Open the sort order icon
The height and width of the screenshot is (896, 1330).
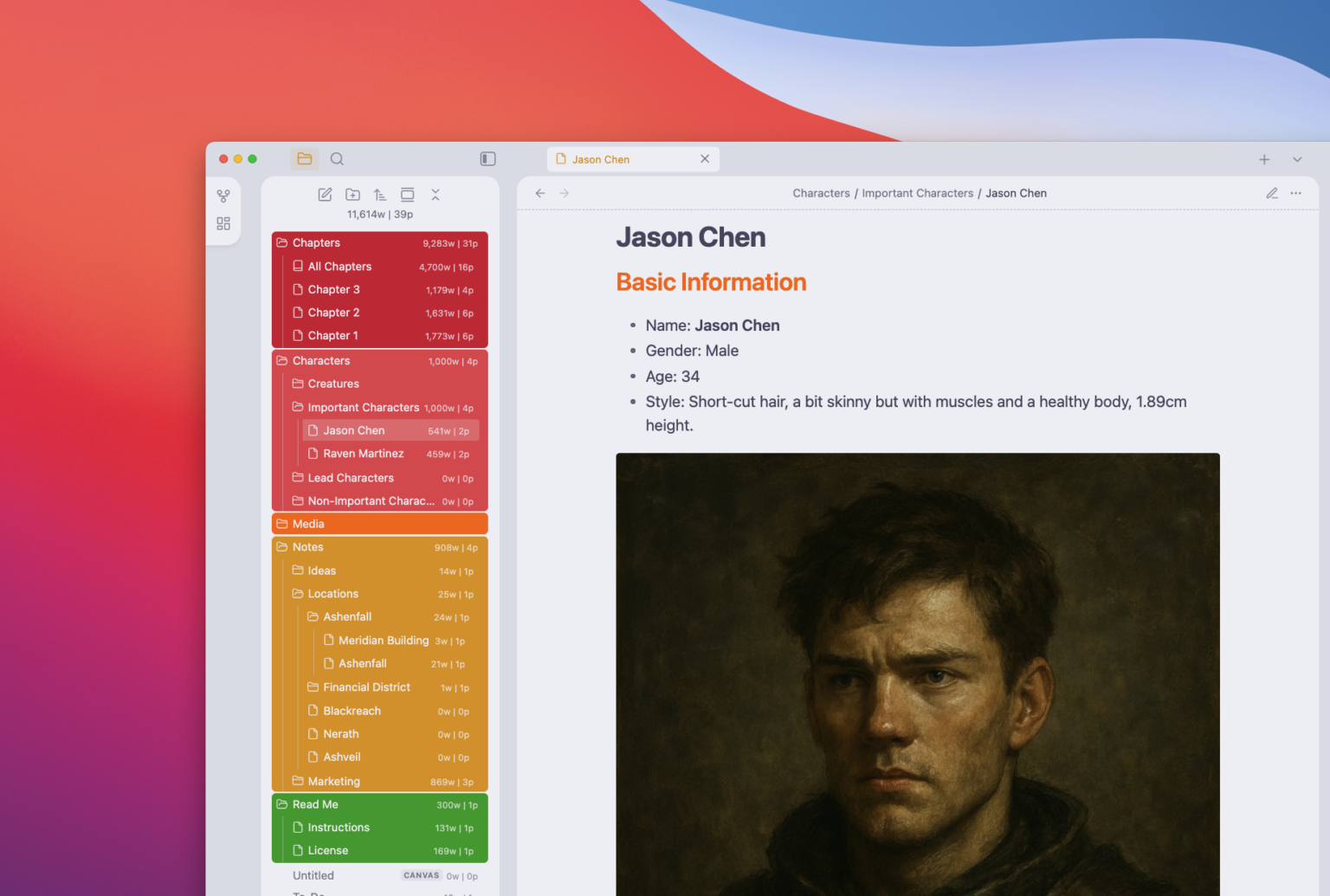point(379,195)
